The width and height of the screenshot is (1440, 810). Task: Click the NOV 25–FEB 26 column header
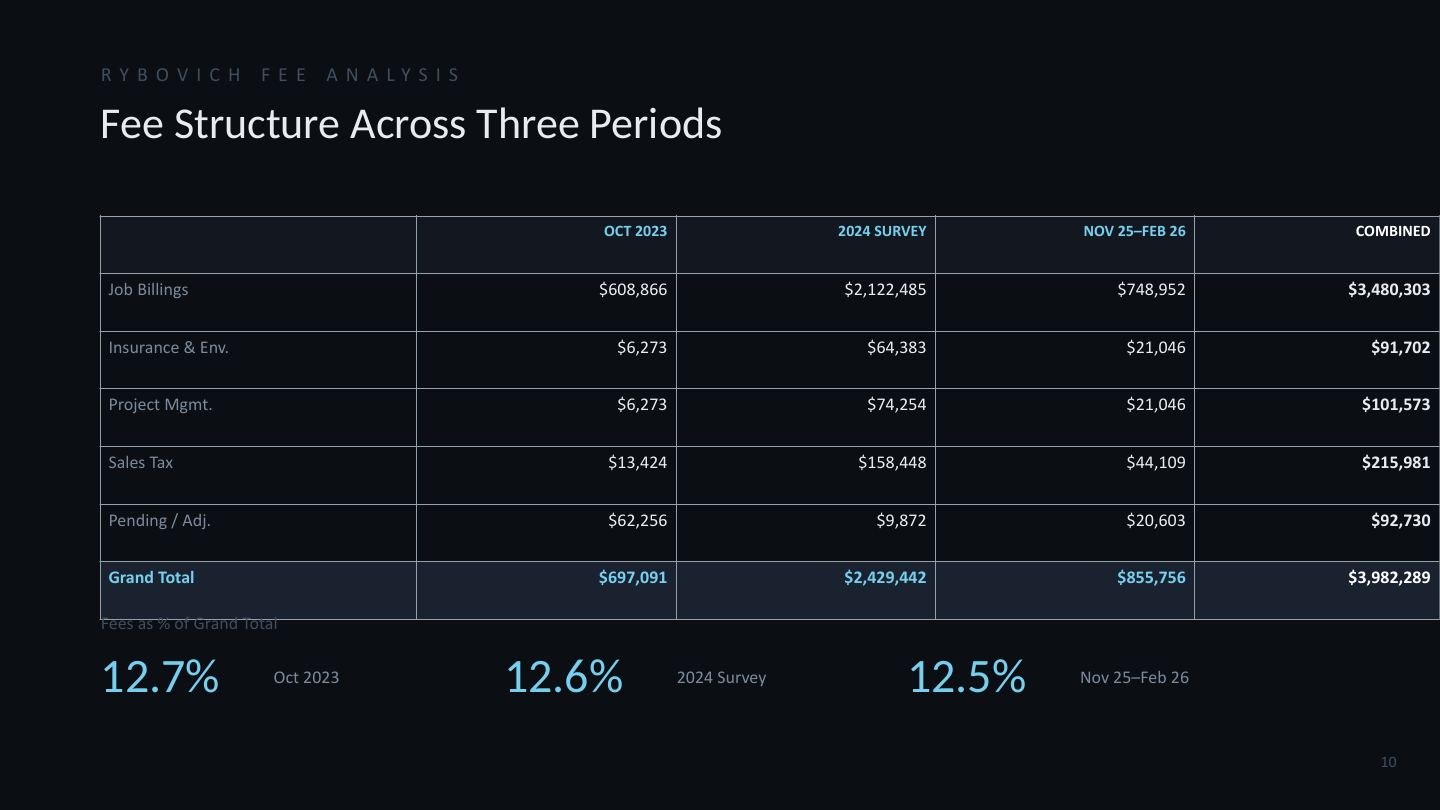click(1134, 231)
